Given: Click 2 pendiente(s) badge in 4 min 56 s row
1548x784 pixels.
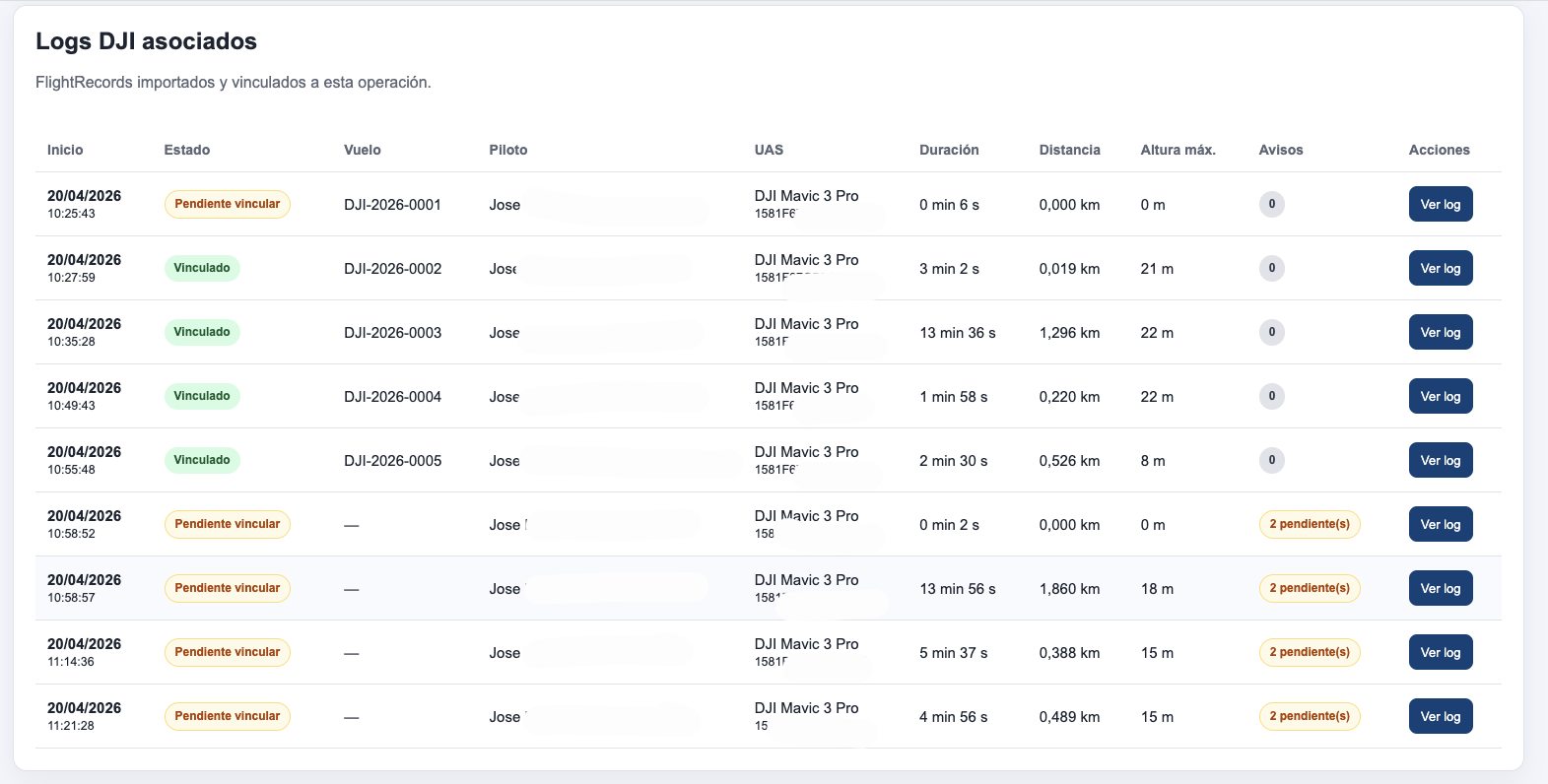Looking at the screenshot, I should tap(1310, 716).
